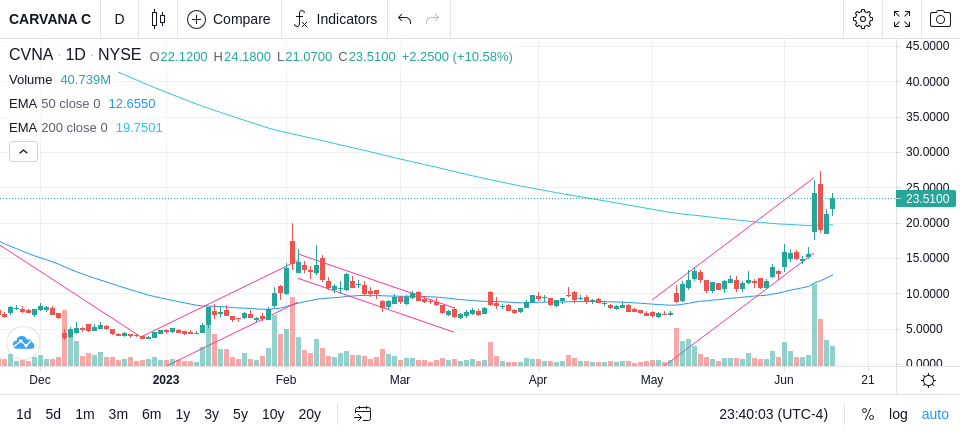Image resolution: width=960 pixels, height=433 pixels.
Task: Open axis settings gear at bottom right
Action: coord(928,380)
